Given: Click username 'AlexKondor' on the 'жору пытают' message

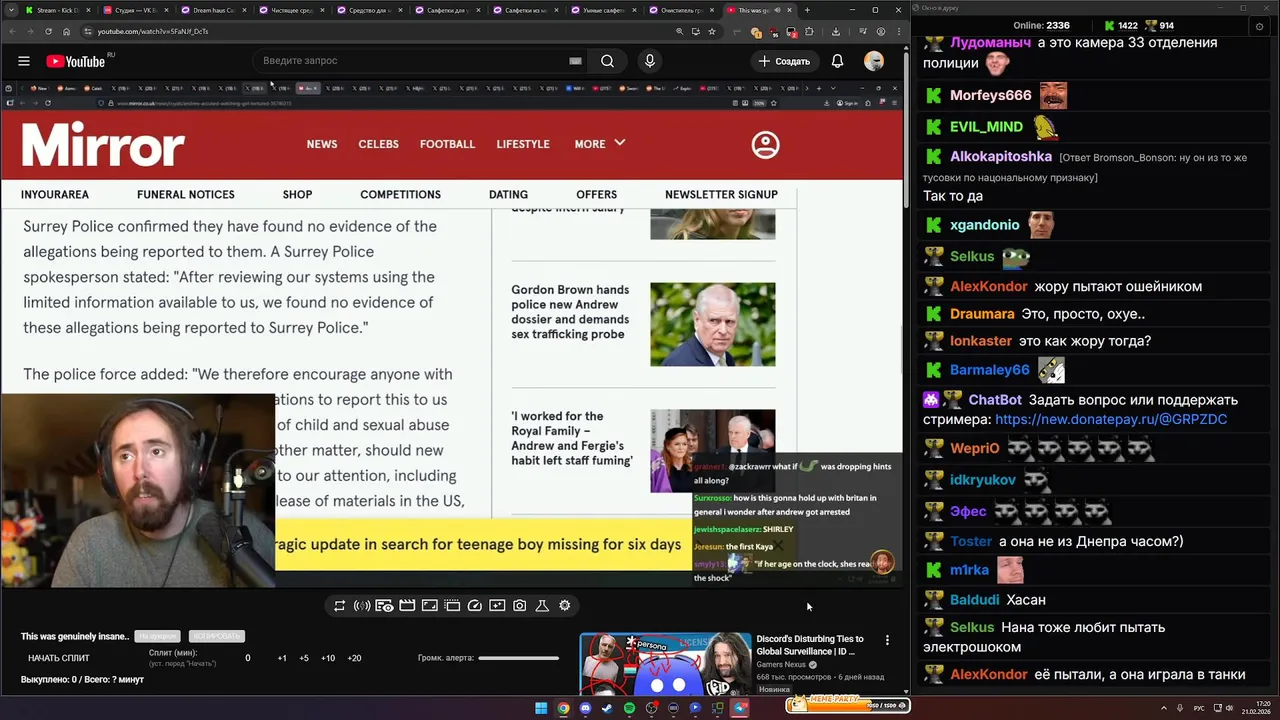Looking at the screenshot, I should (989, 286).
